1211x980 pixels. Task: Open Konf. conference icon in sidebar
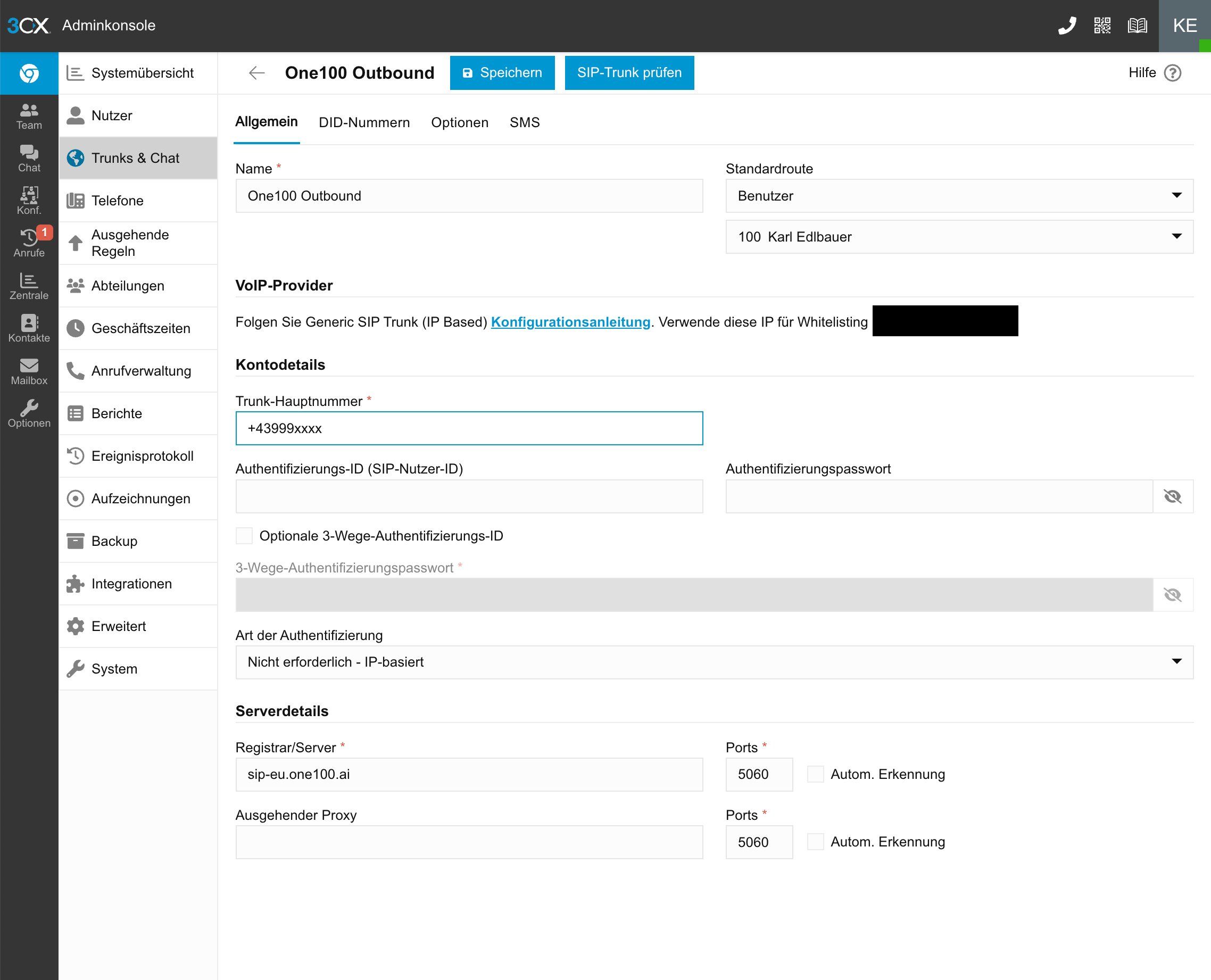click(x=29, y=201)
